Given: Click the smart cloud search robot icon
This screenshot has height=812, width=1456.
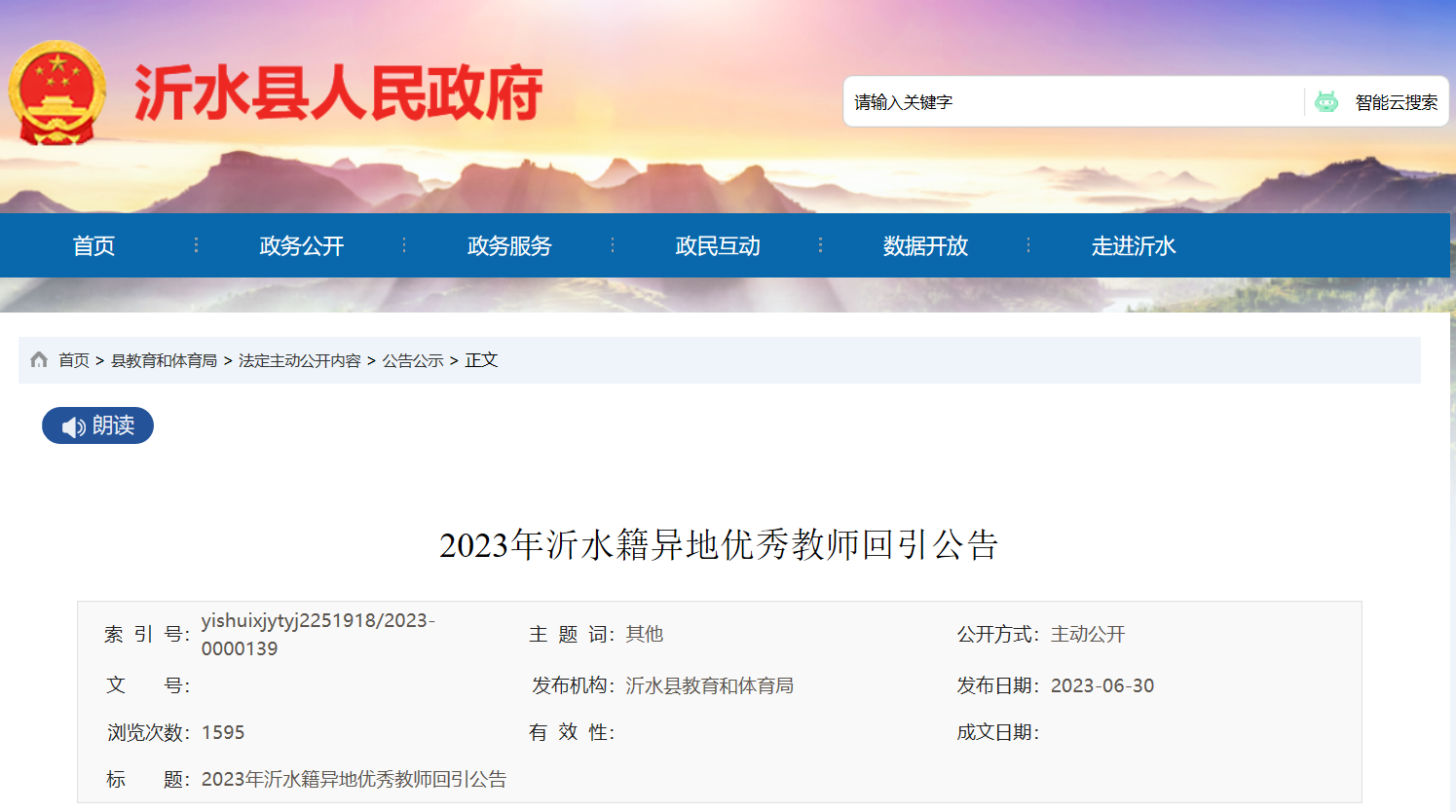Looking at the screenshot, I should [x=1326, y=102].
